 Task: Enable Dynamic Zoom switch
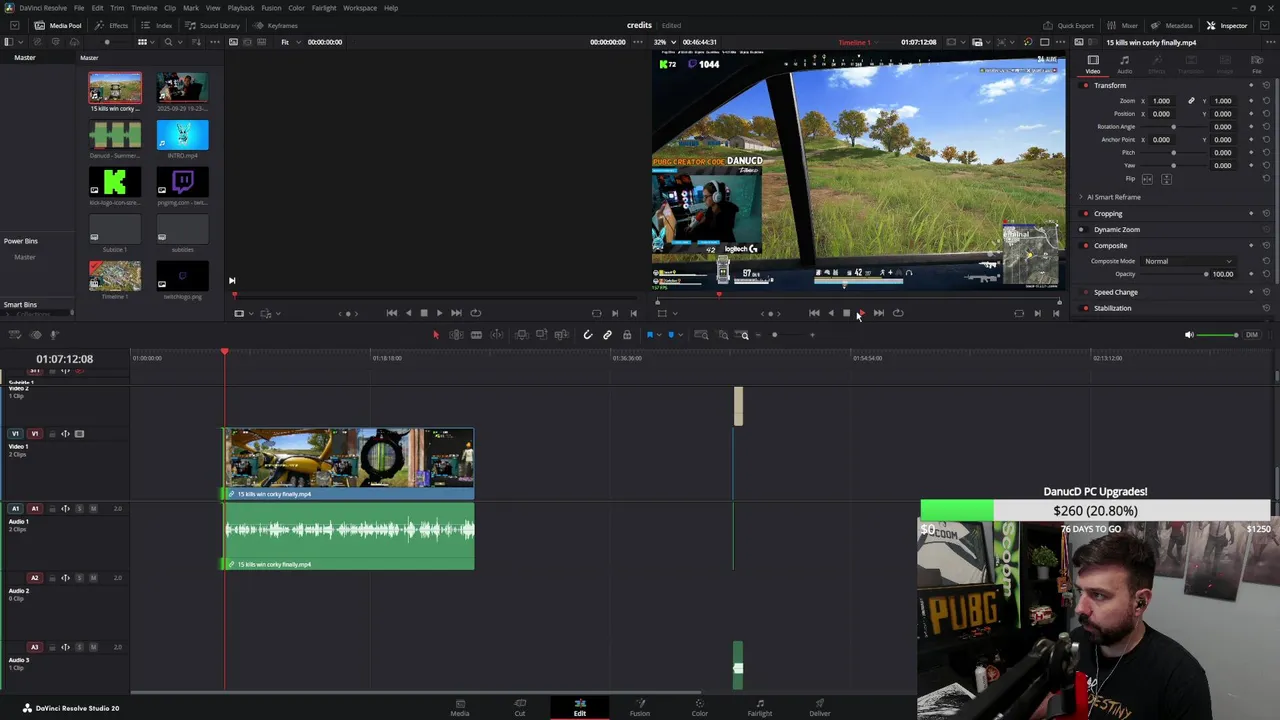pyautogui.click(x=1085, y=229)
